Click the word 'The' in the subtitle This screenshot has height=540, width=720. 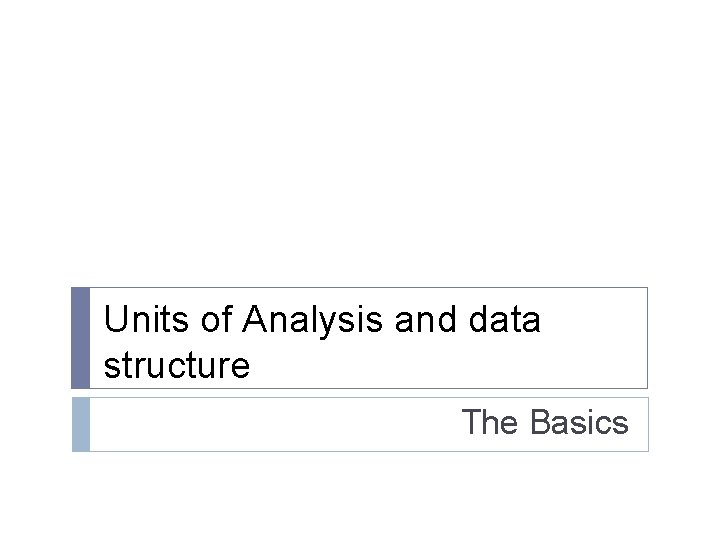coord(490,423)
